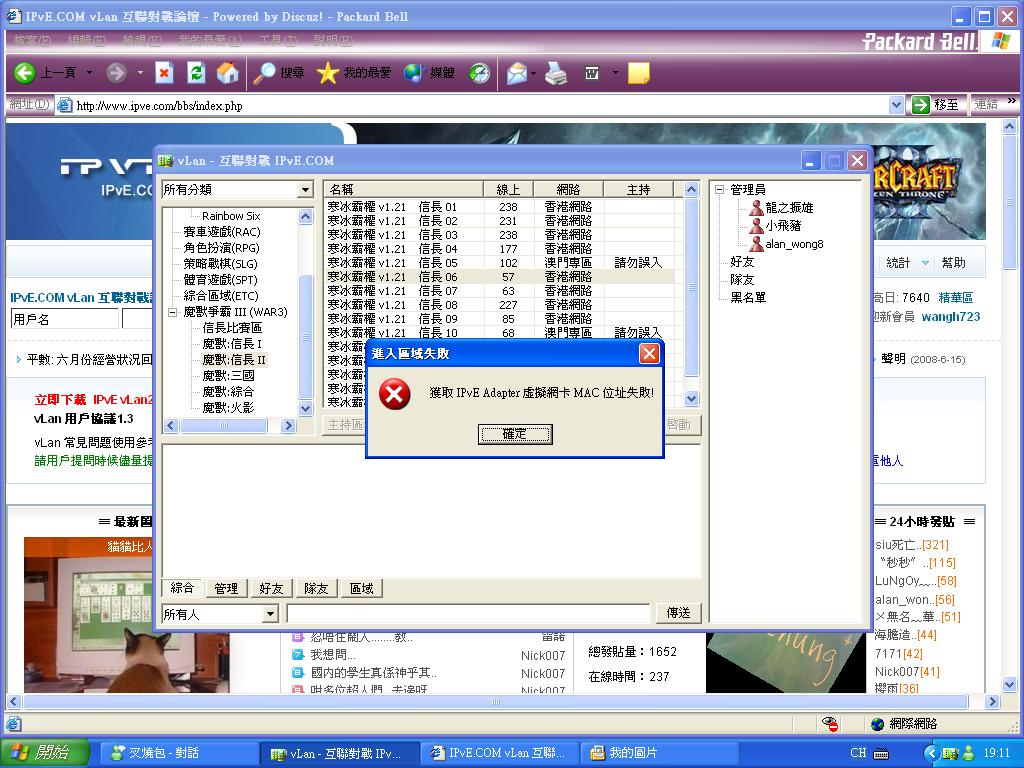Open the History toolbar icon
This screenshot has height=768, width=1024.
(x=480, y=73)
